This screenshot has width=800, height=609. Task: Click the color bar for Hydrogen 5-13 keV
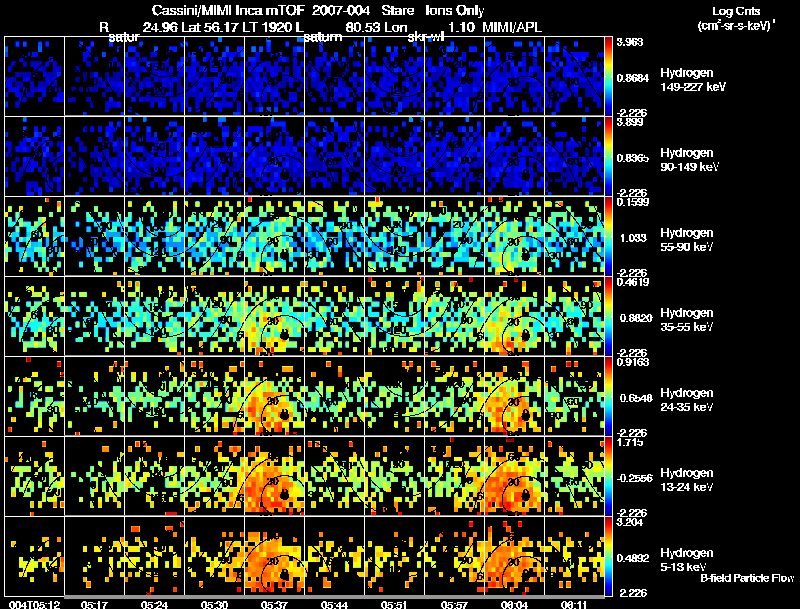tap(608, 556)
